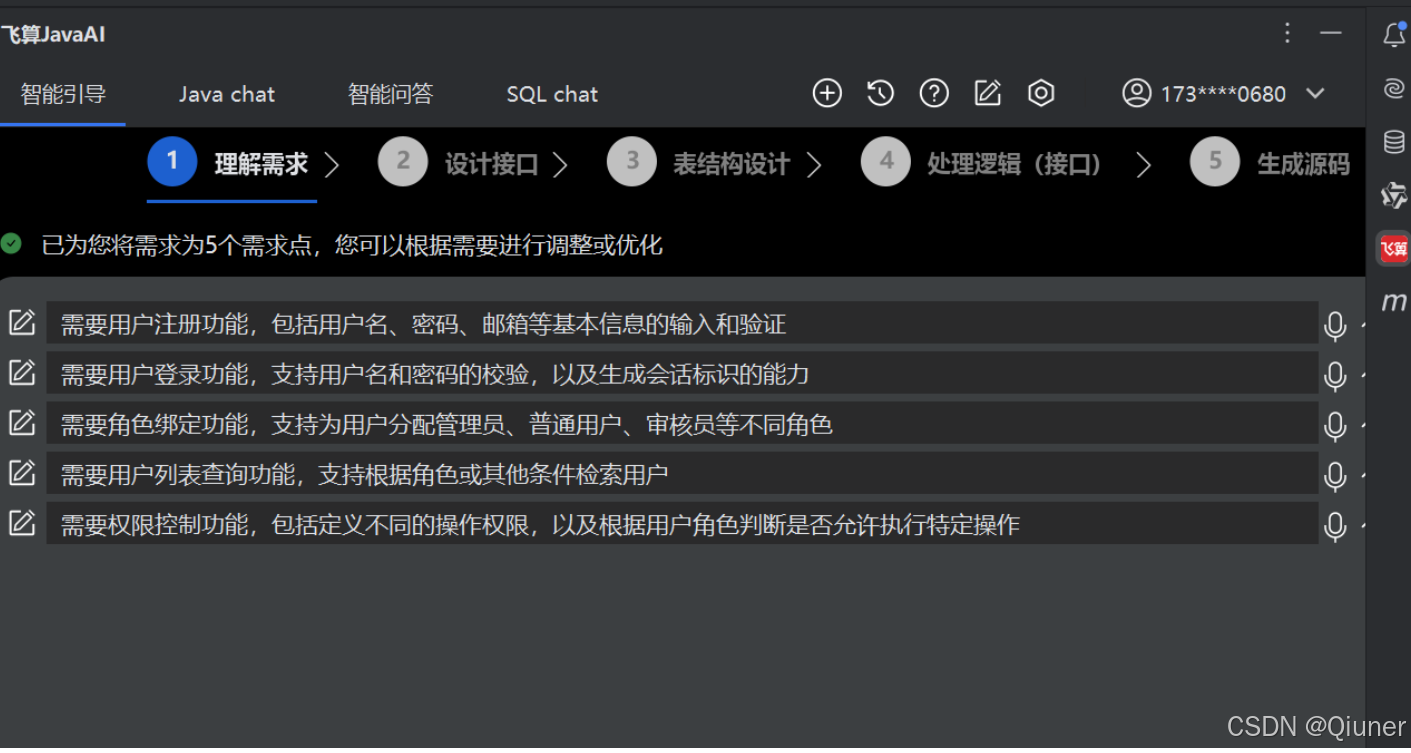Open session history via the clock icon

tap(880, 92)
